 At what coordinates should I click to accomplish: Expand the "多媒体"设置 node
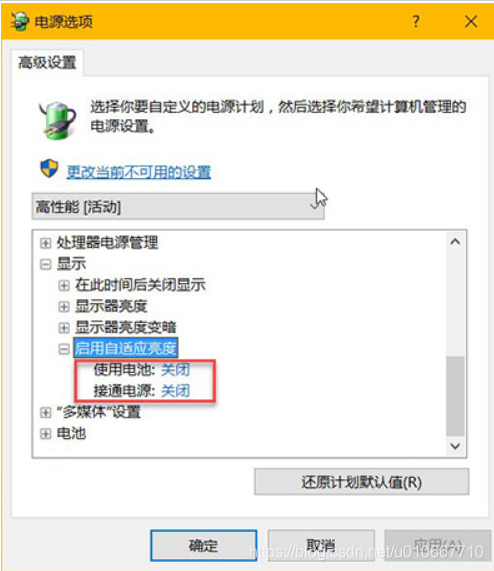coord(46,413)
